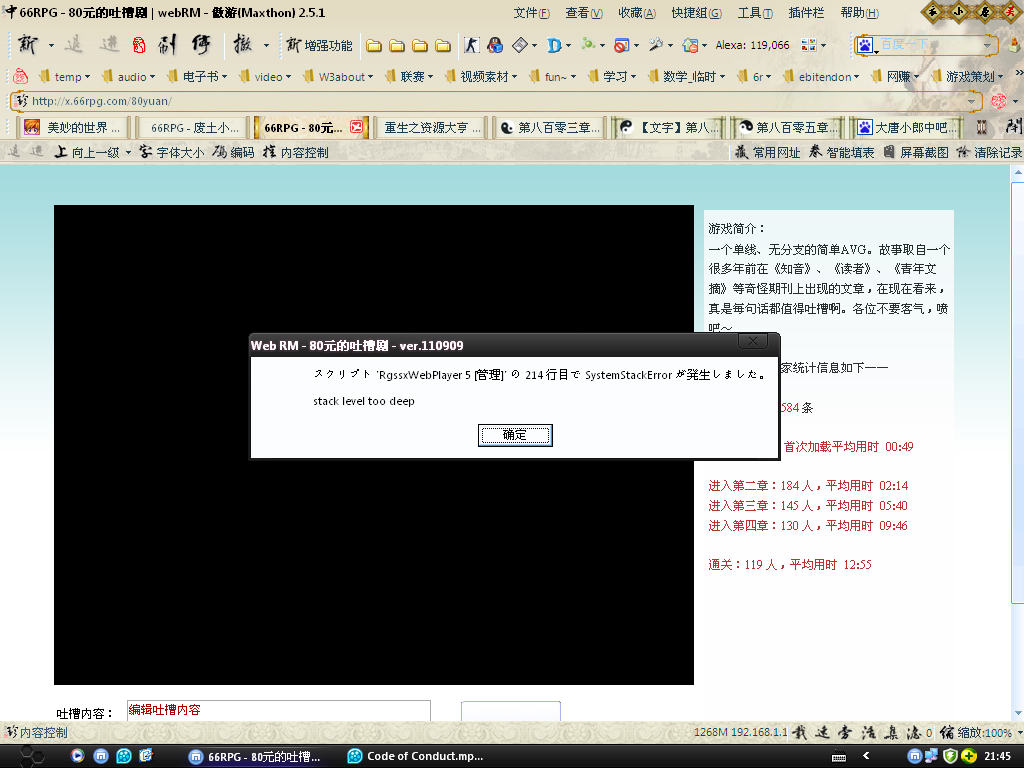The image size is (1024, 768).
Task: Expand the temp bookmarks folder
Action: (x=65, y=76)
